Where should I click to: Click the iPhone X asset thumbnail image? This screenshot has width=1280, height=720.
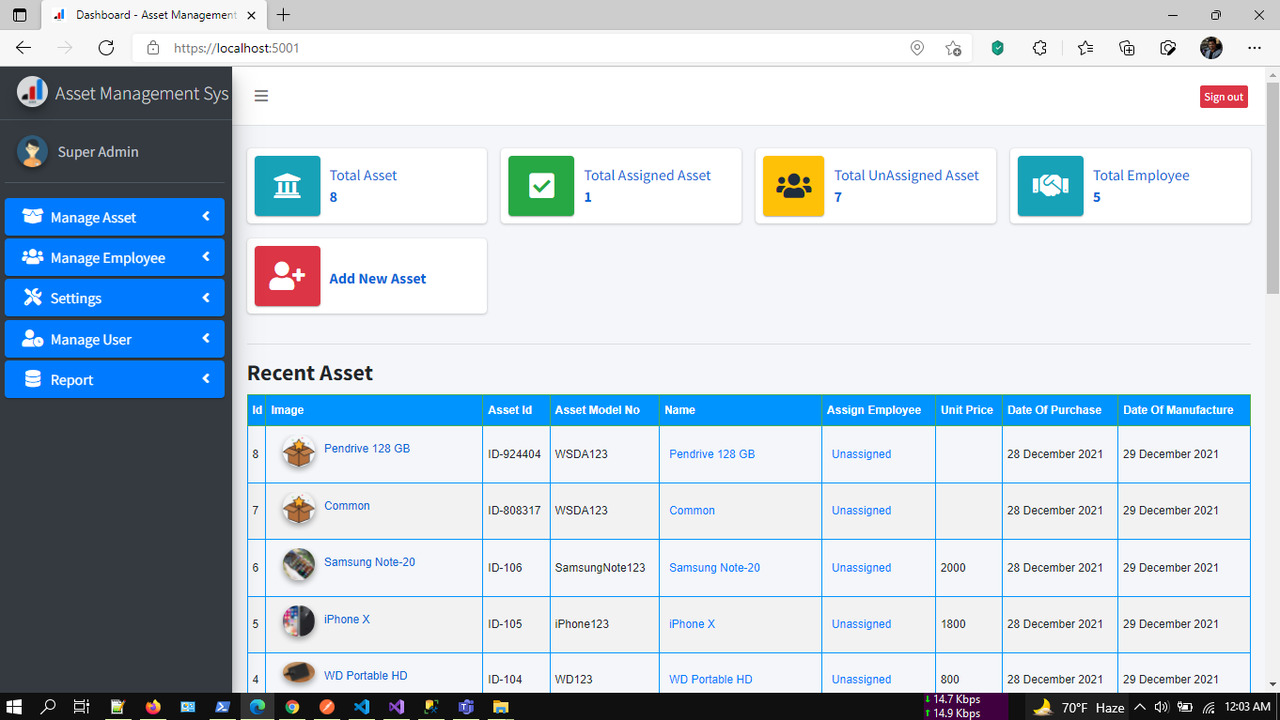pyautogui.click(x=298, y=622)
